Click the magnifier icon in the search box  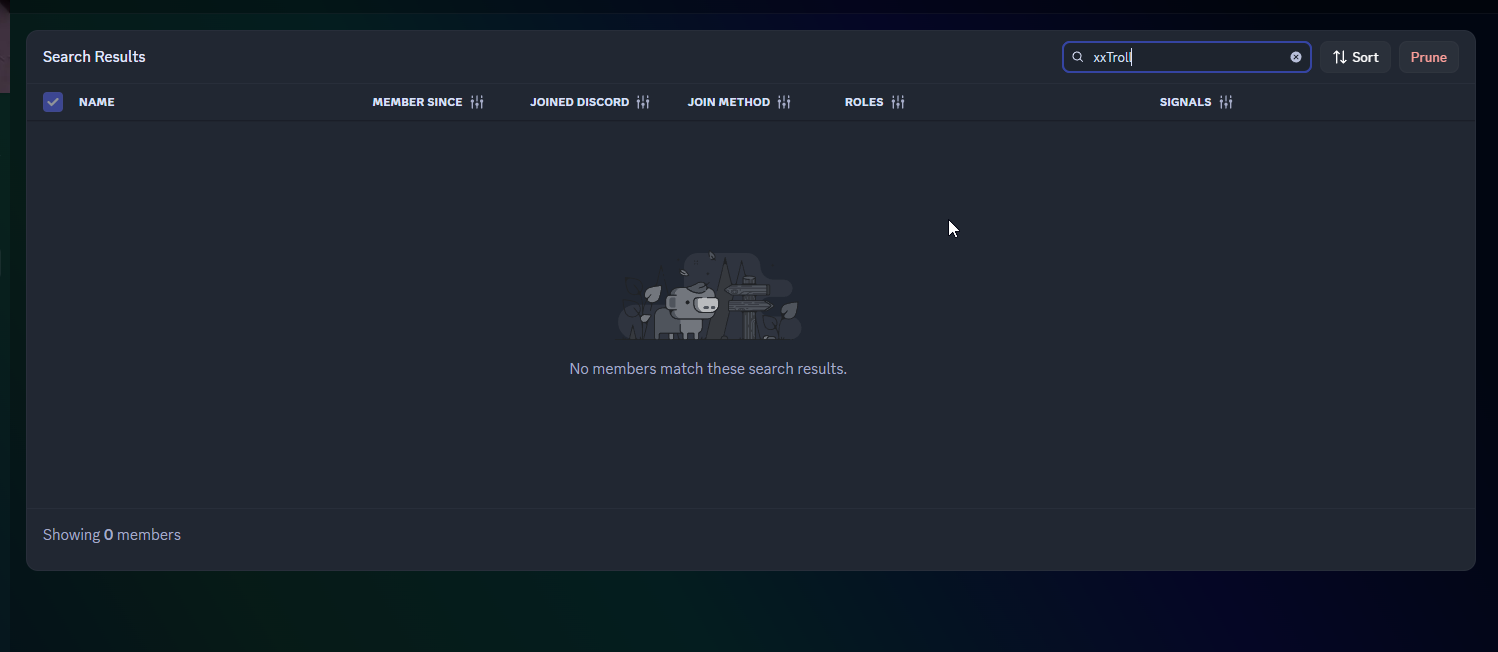pos(1078,57)
